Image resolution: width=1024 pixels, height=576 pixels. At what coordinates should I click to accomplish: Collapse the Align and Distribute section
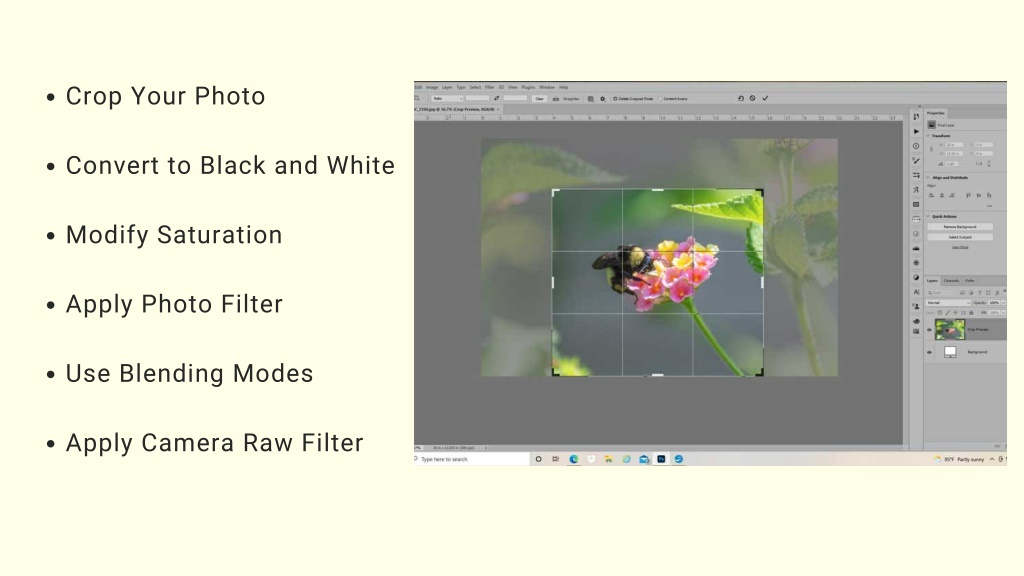928,178
